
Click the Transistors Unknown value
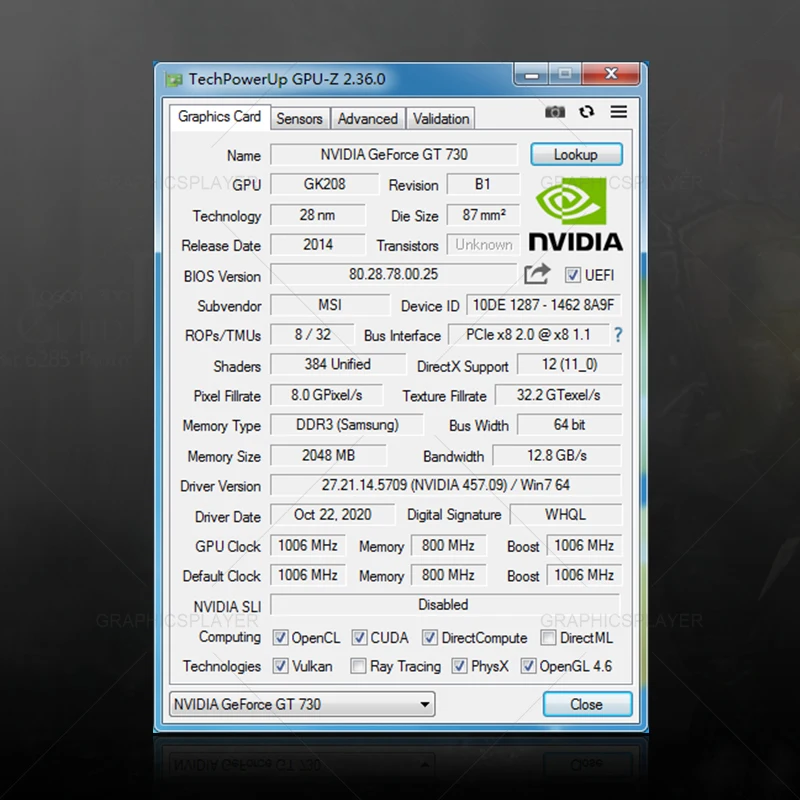click(483, 244)
